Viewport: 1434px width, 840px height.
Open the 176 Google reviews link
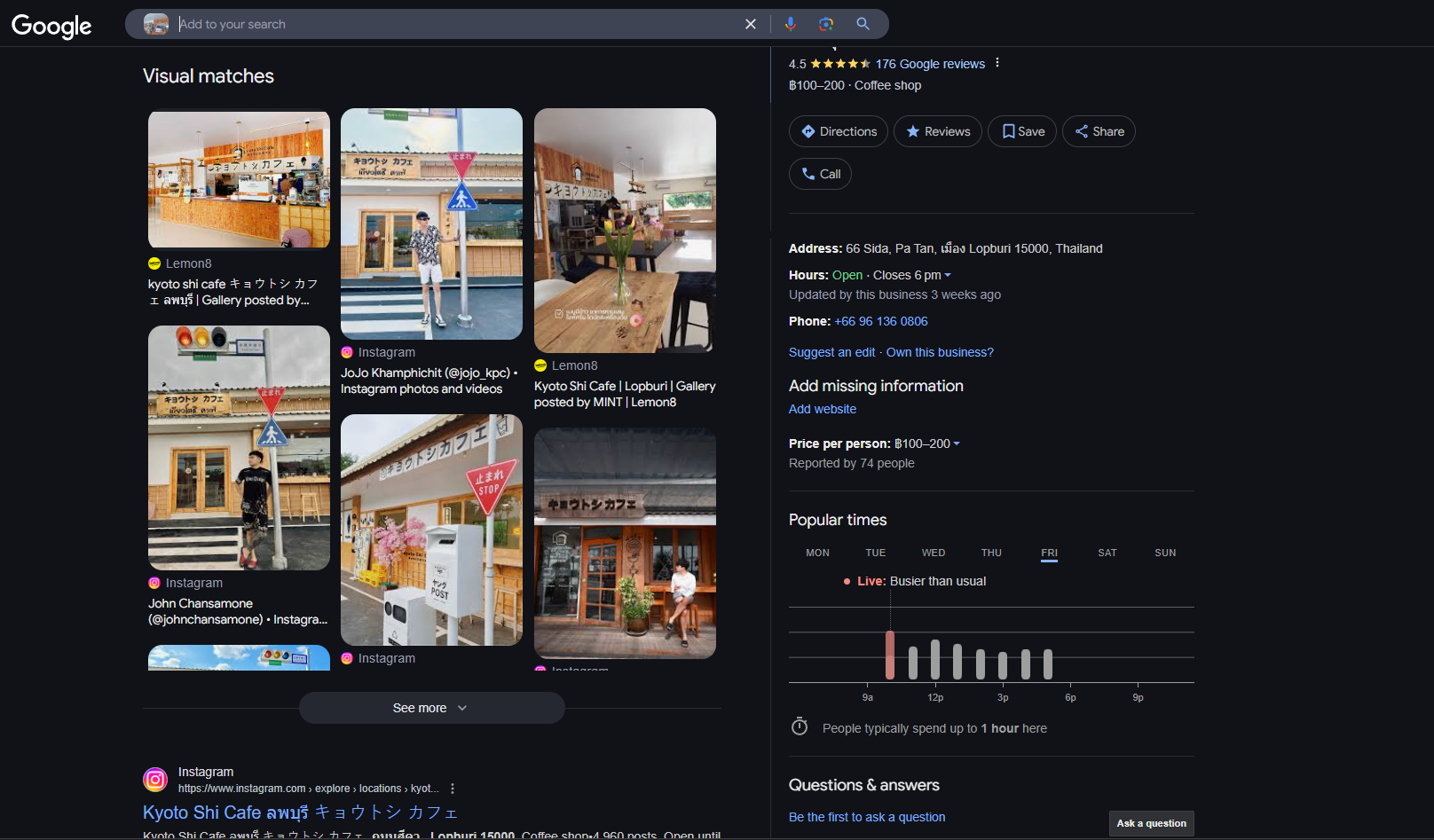pos(930,64)
